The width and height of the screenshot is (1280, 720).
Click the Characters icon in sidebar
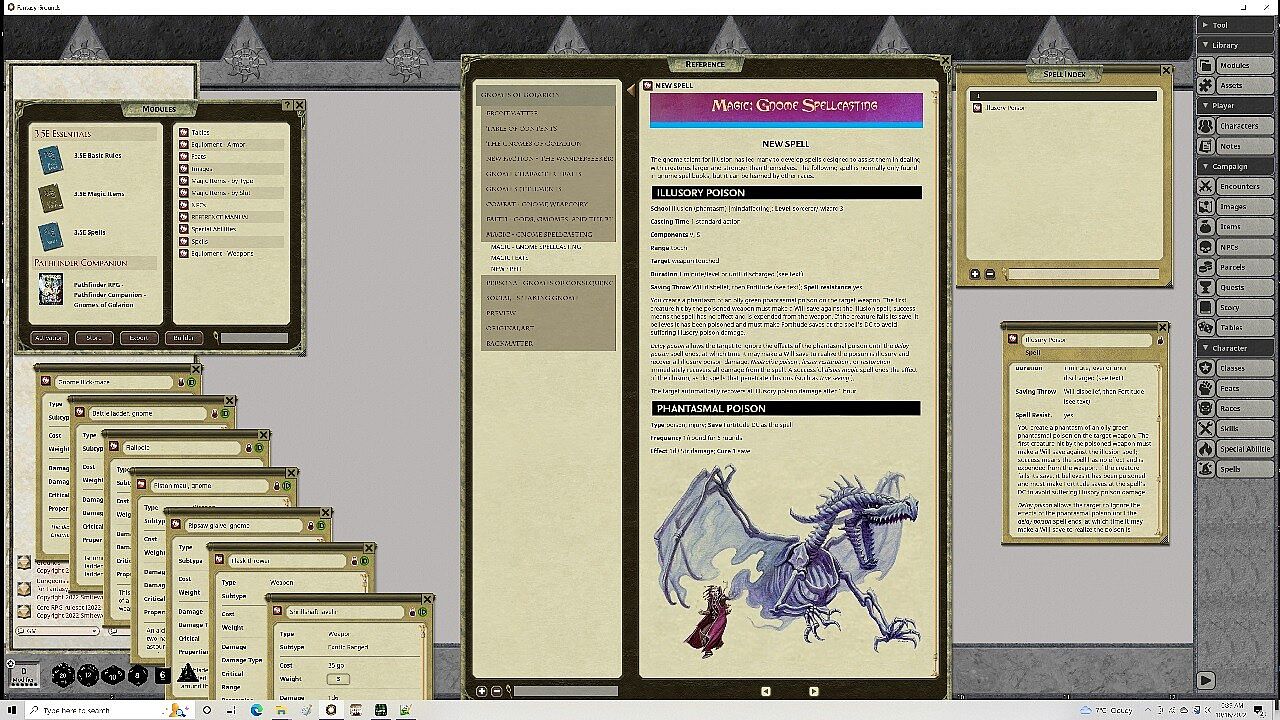[1206, 126]
